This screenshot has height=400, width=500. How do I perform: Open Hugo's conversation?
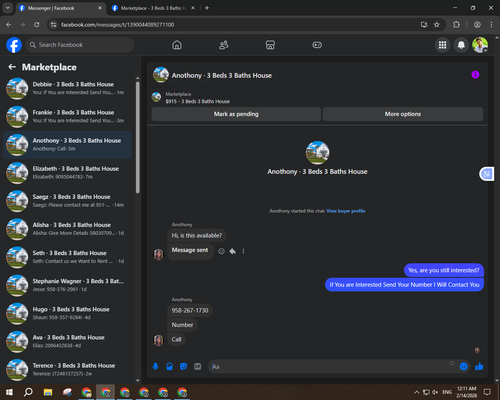pos(68,314)
